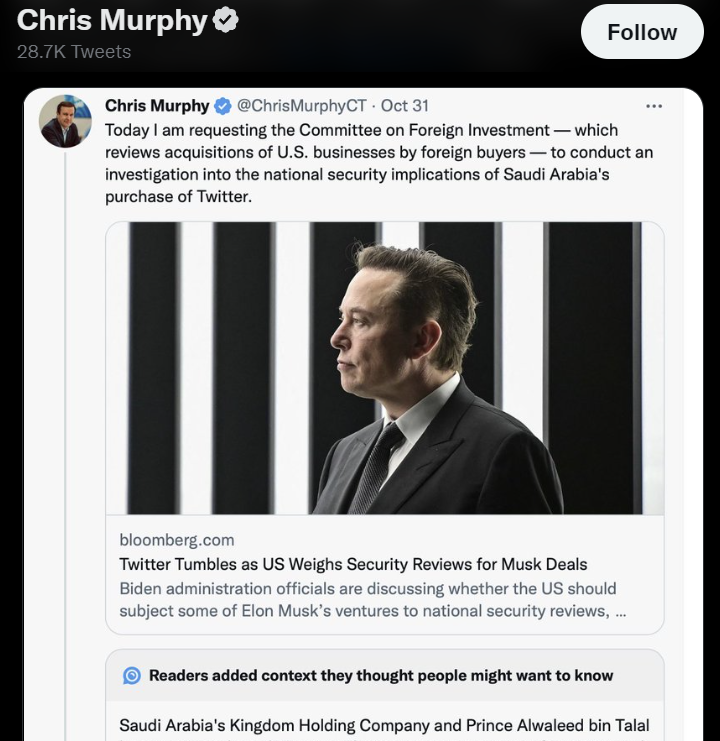This screenshot has height=741, width=720.
Task: Click the Oct 31 tweet timestamp
Action: click(405, 106)
